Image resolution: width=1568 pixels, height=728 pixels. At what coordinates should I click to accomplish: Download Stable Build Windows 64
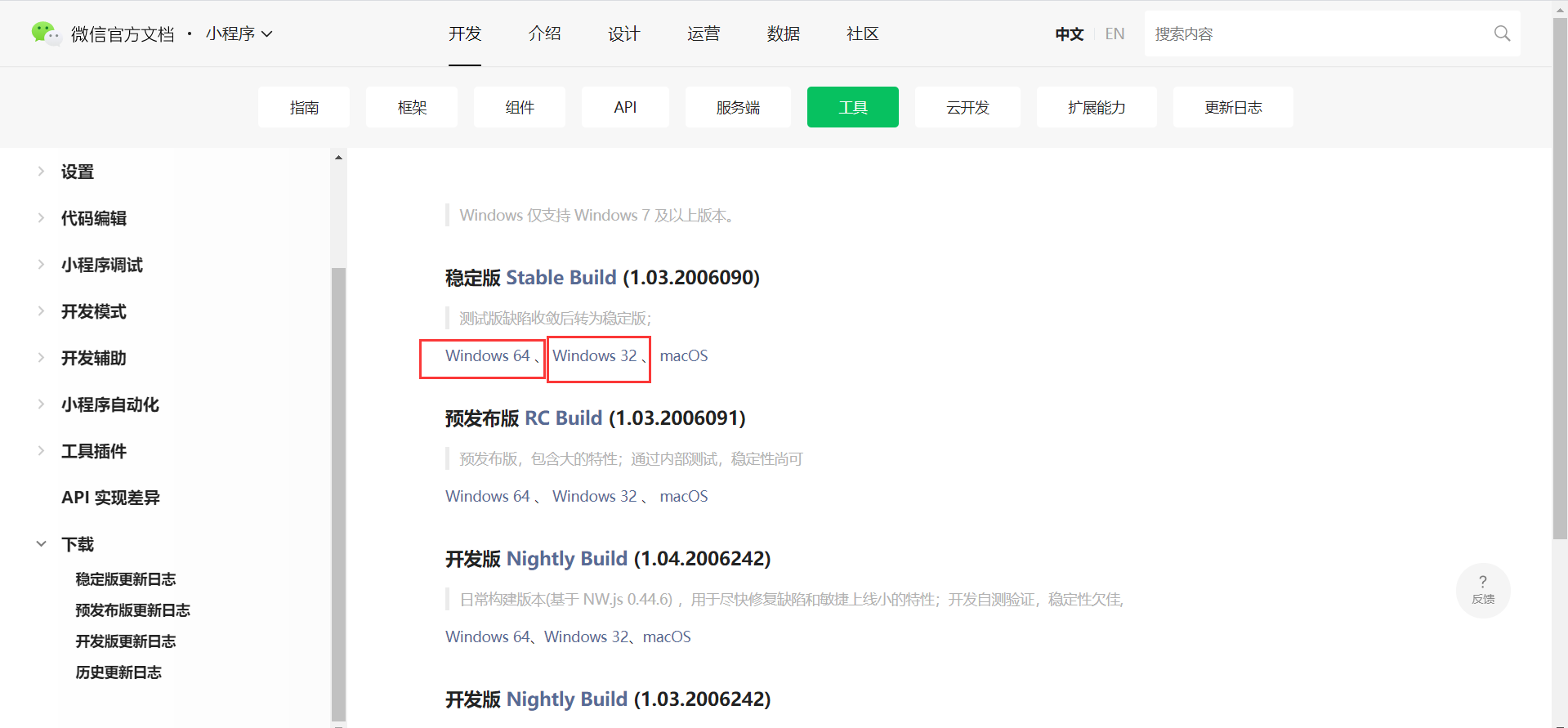(488, 355)
